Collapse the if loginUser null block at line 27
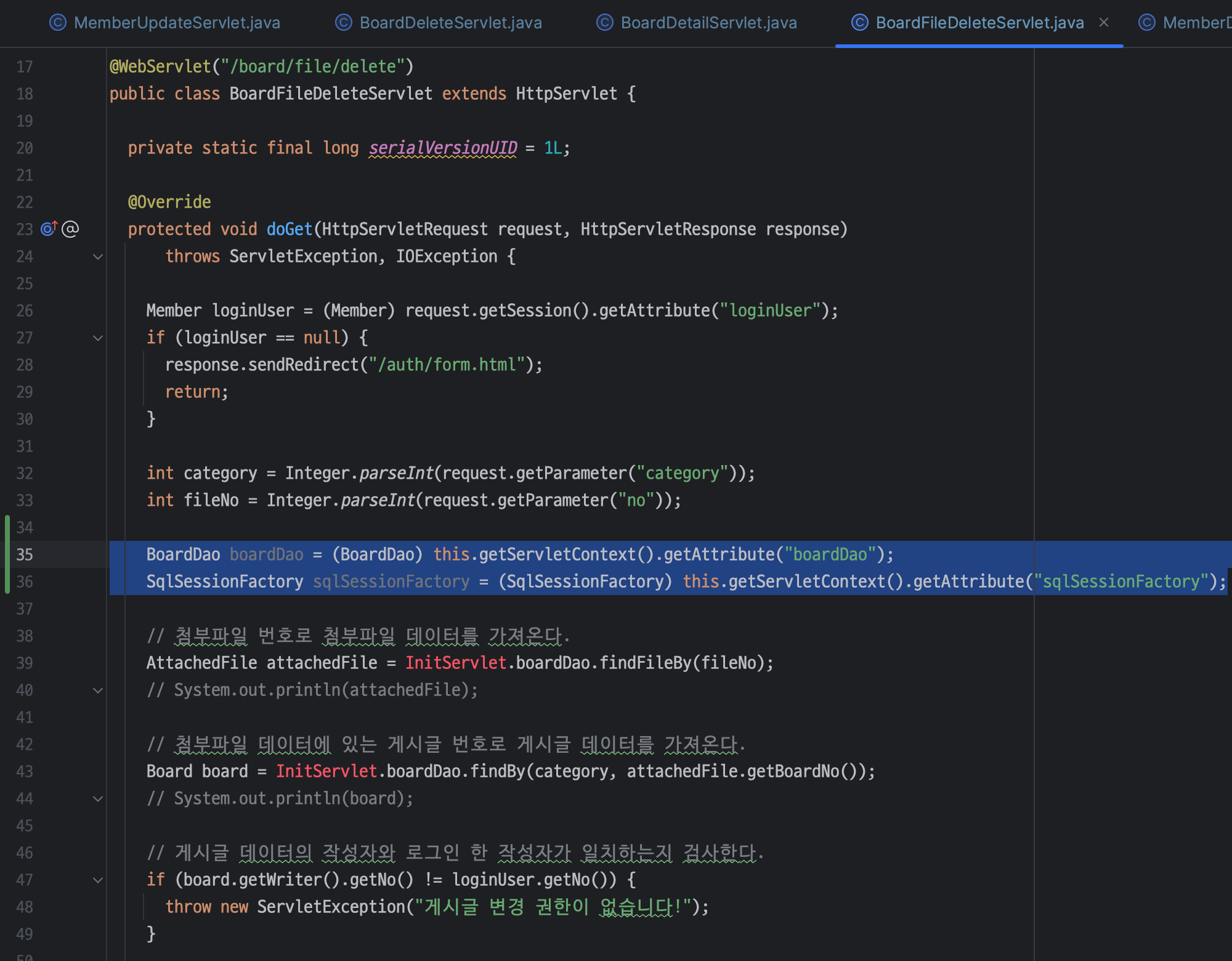 [97, 338]
